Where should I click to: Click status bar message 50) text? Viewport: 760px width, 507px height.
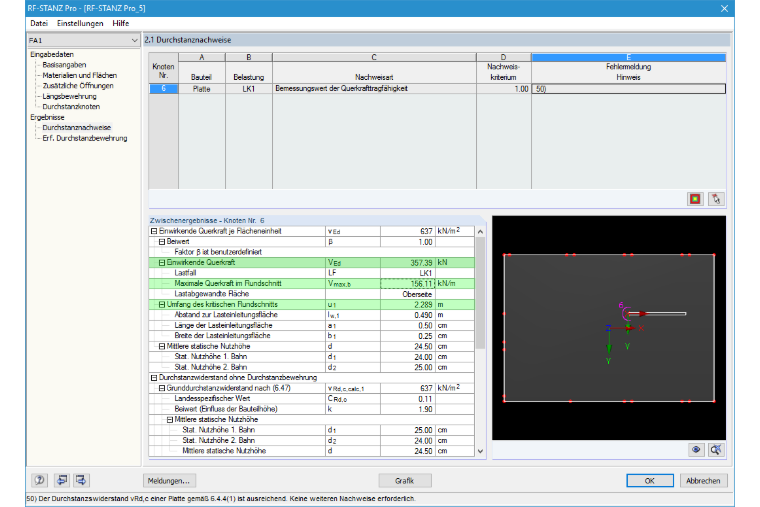pyautogui.click(x=221, y=498)
